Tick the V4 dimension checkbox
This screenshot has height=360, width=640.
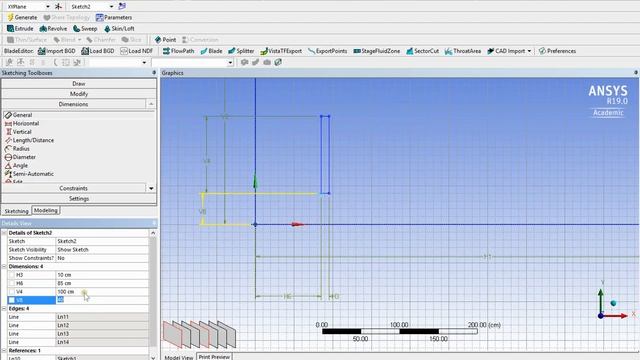click(11, 292)
